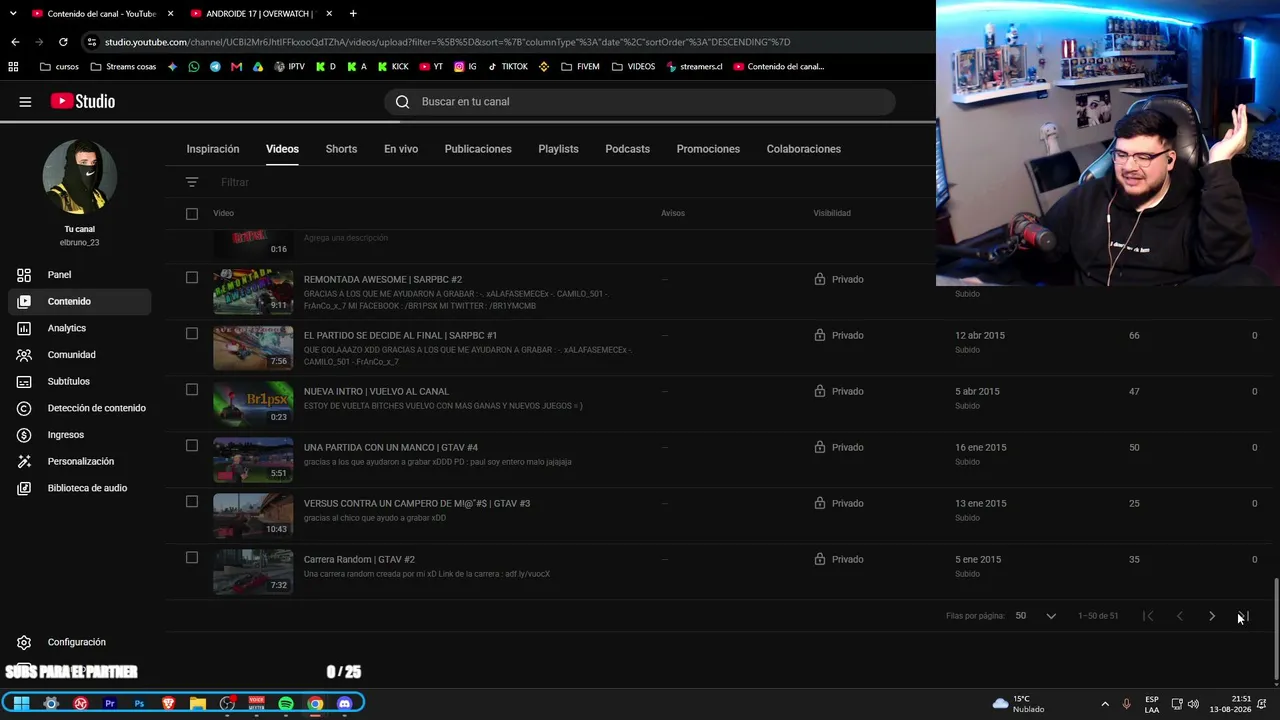1280x720 pixels.
Task: Switch to the Shorts tab
Action: point(341,149)
